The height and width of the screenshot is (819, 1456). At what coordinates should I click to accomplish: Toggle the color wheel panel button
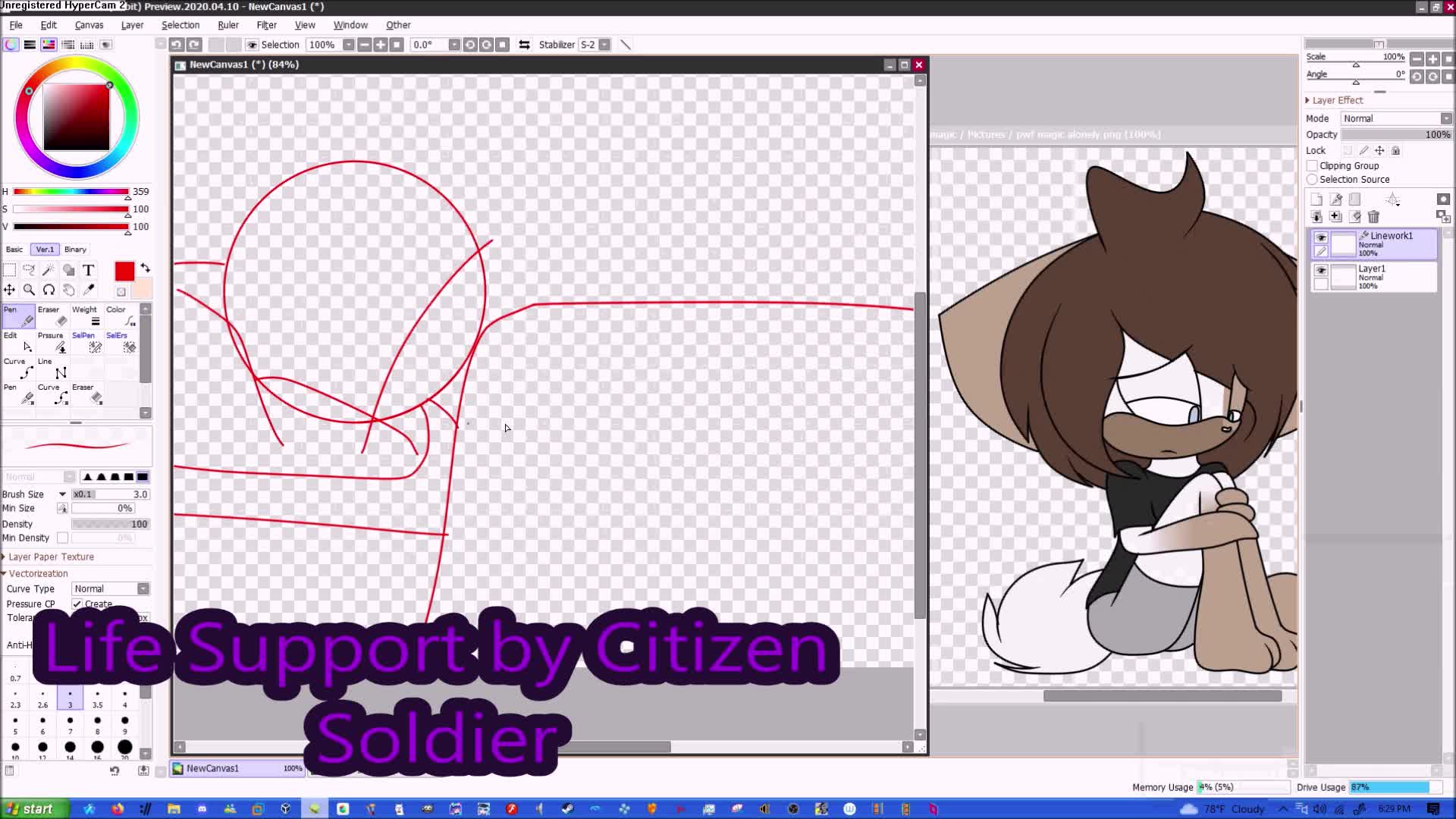11,45
